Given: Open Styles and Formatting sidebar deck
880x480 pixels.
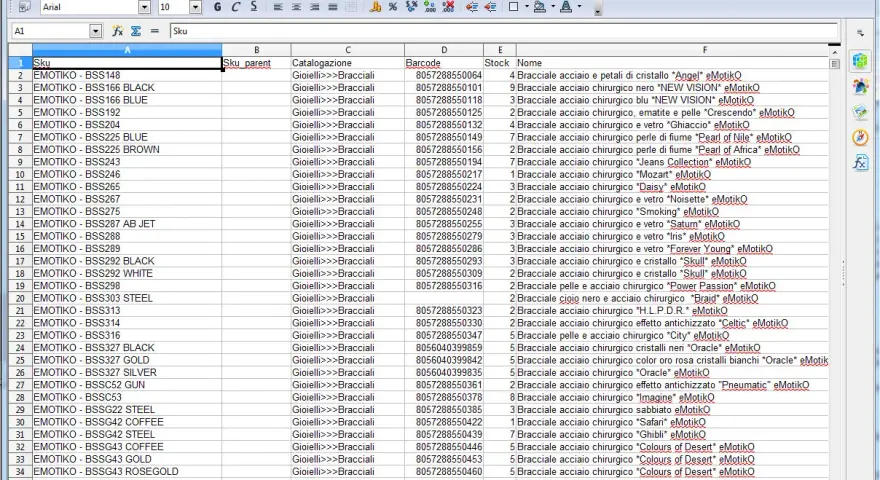Looking at the screenshot, I should pyautogui.click(x=860, y=86).
